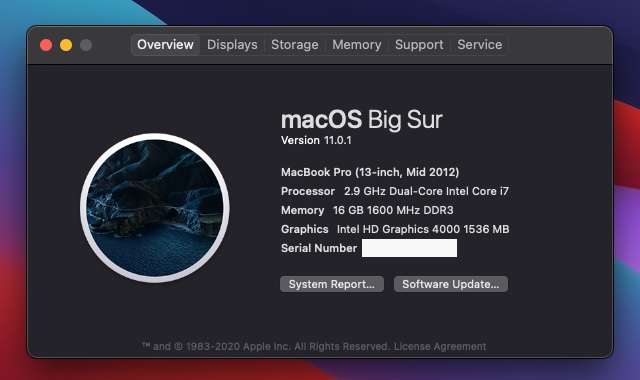Open the License Agreement link
This screenshot has width=640, height=380.
(440, 347)
